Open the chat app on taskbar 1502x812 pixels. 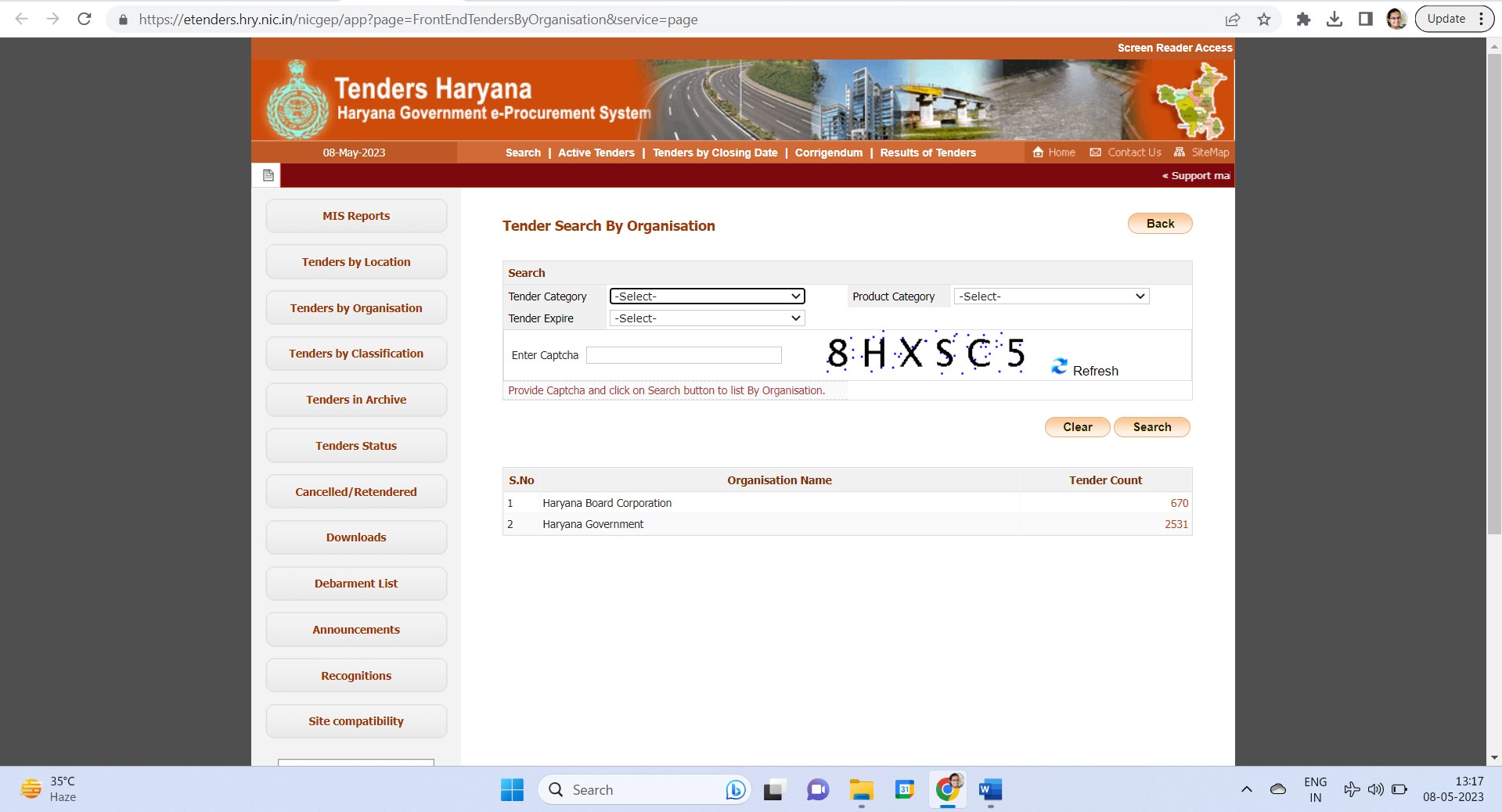pos(817,790)
